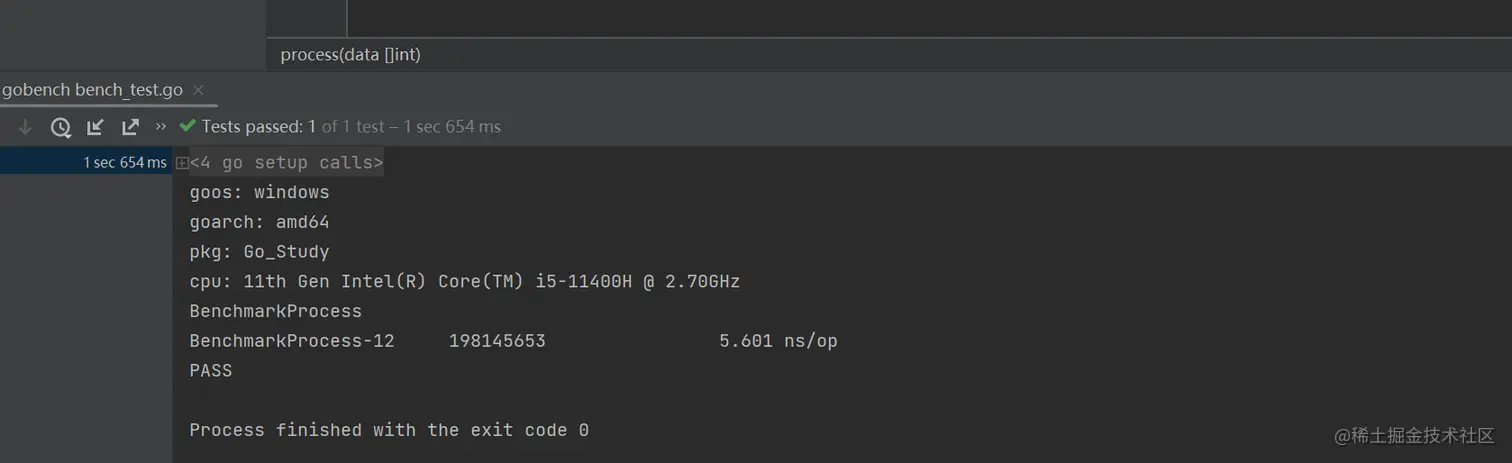1512x463 pixels.
Task: Jump to next failed test arrow
Action: coord(25,127)
